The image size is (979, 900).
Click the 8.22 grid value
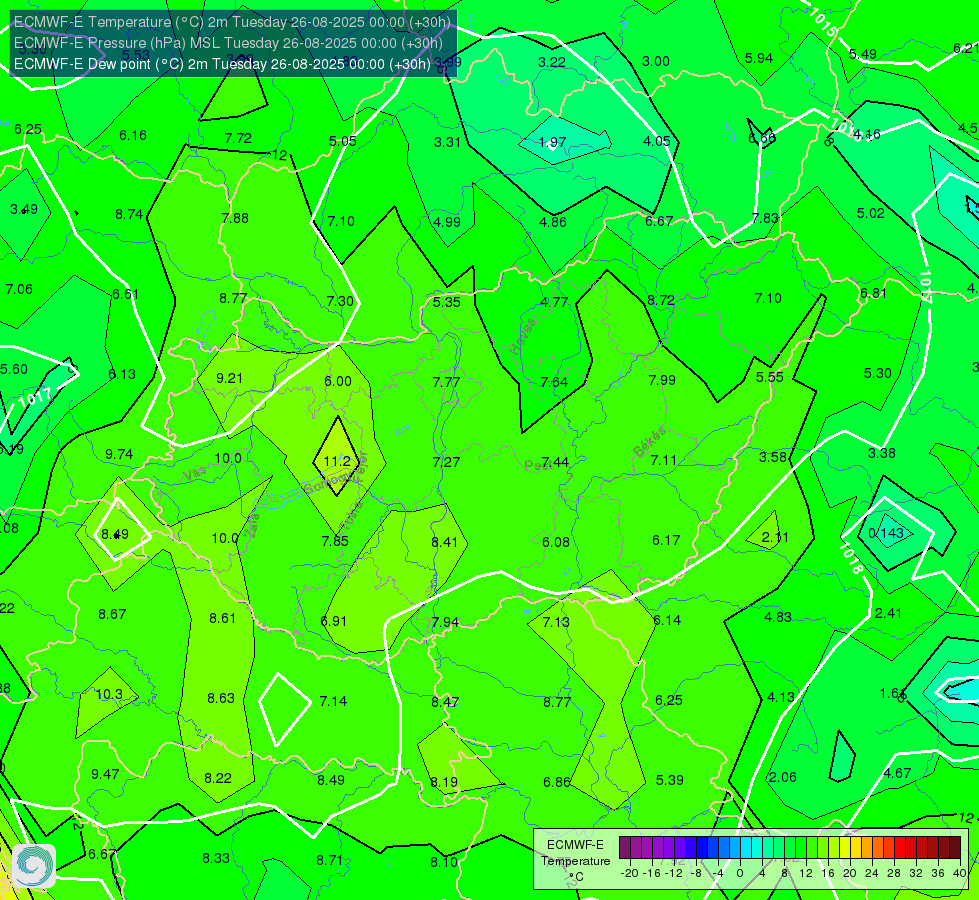point(218,778)
